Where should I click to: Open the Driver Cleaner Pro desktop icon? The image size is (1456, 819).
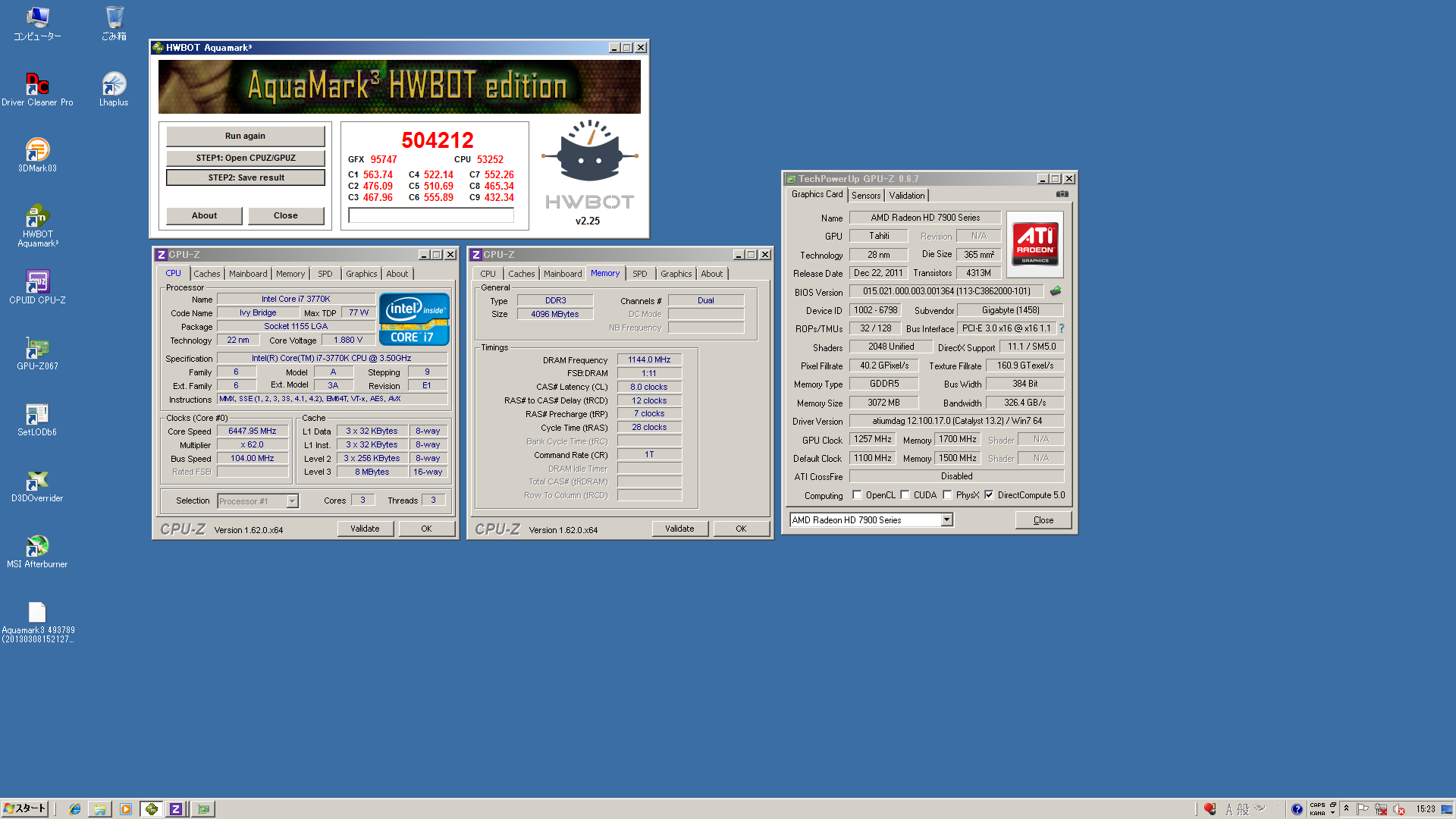[x=37, y=89]
